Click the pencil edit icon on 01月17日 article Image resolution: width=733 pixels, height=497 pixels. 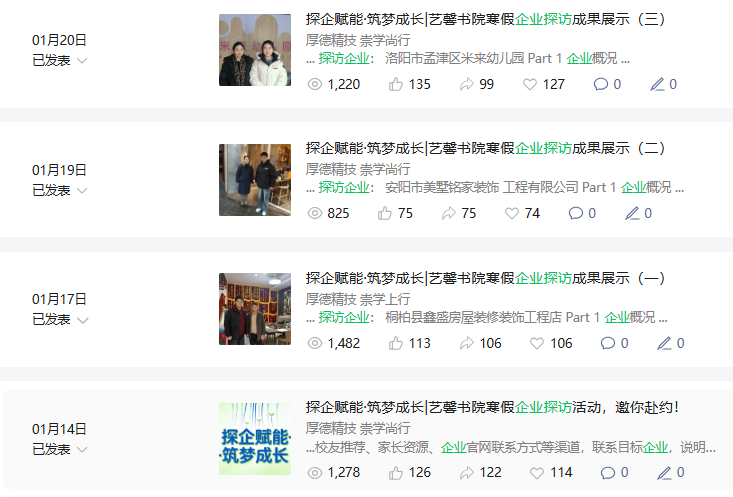pyautogui.click(x=664, y=343)
